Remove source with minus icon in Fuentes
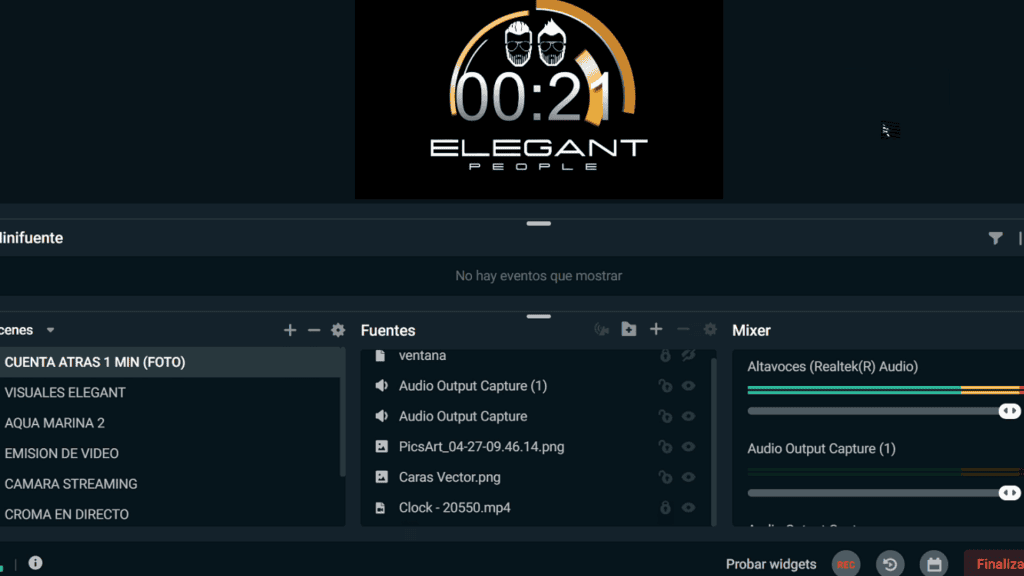 (x=683, y=330)
